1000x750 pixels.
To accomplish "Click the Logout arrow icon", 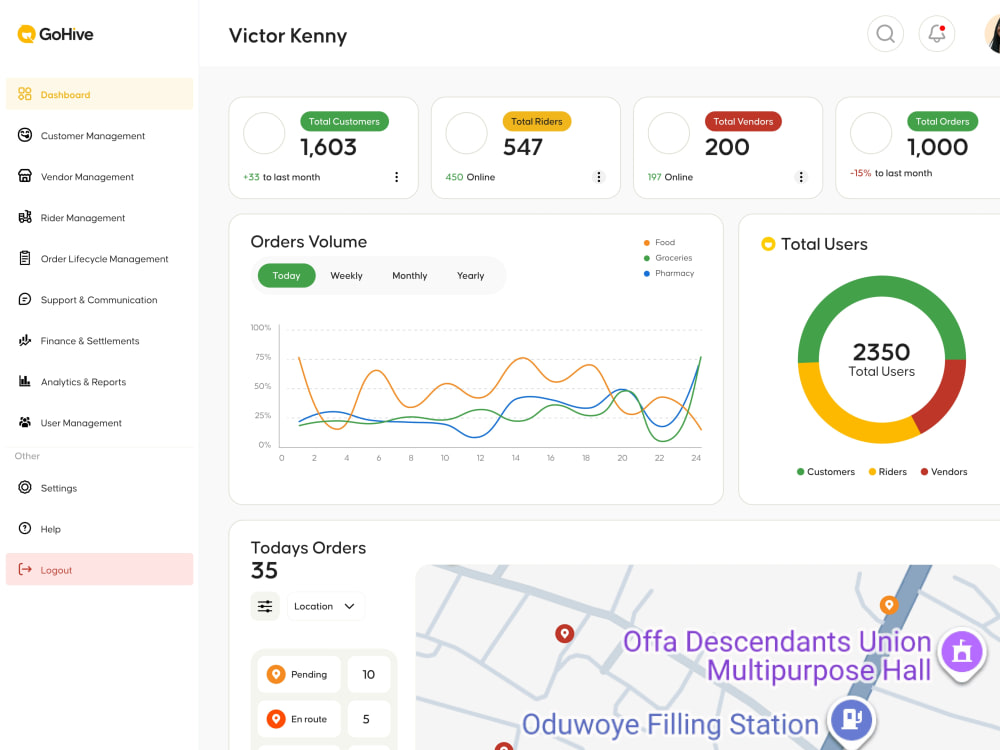I will [25, 570].
